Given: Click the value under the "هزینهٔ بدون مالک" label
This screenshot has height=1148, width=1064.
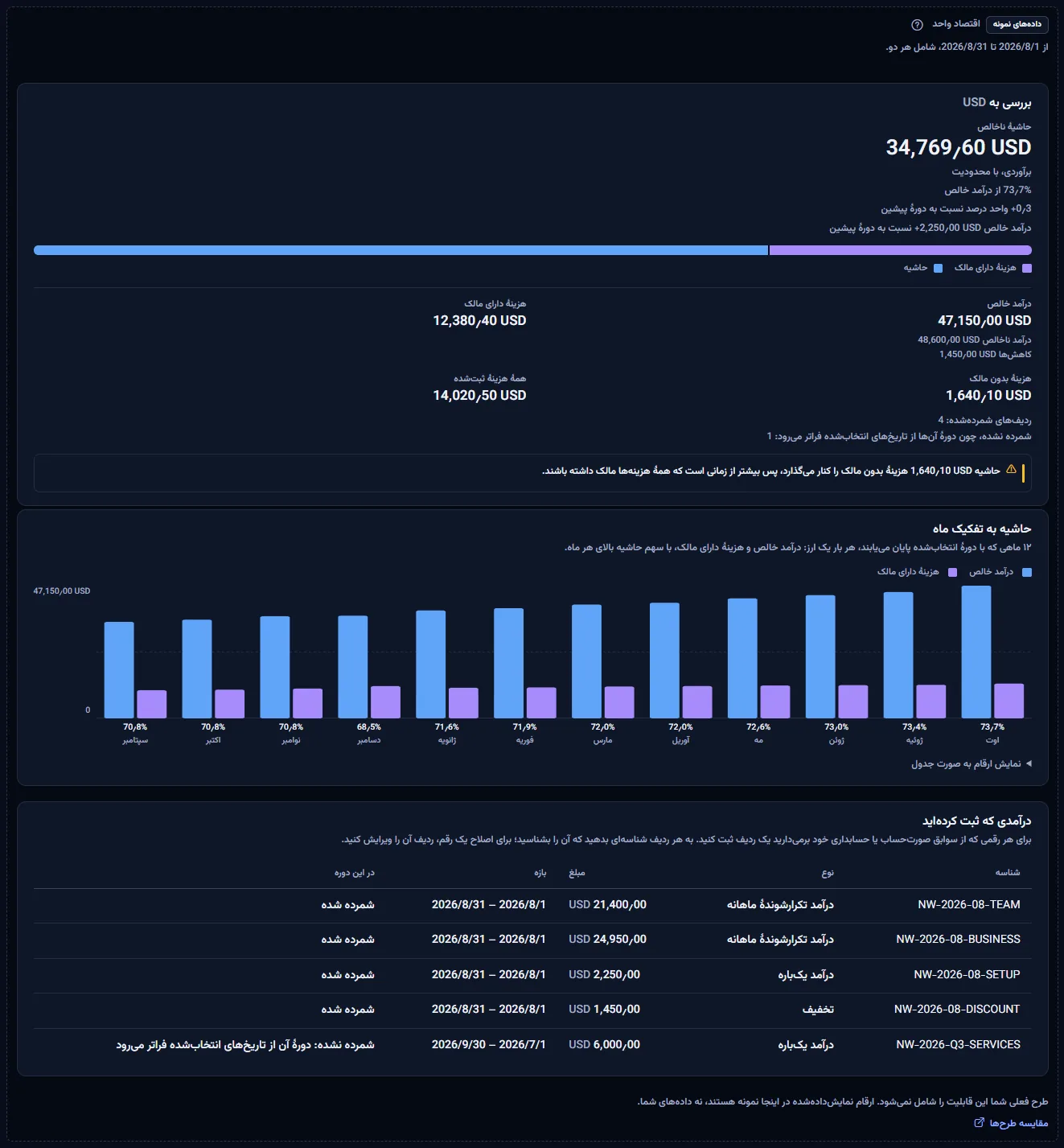Looking at the screenshot, I should (x=988, y=396).
